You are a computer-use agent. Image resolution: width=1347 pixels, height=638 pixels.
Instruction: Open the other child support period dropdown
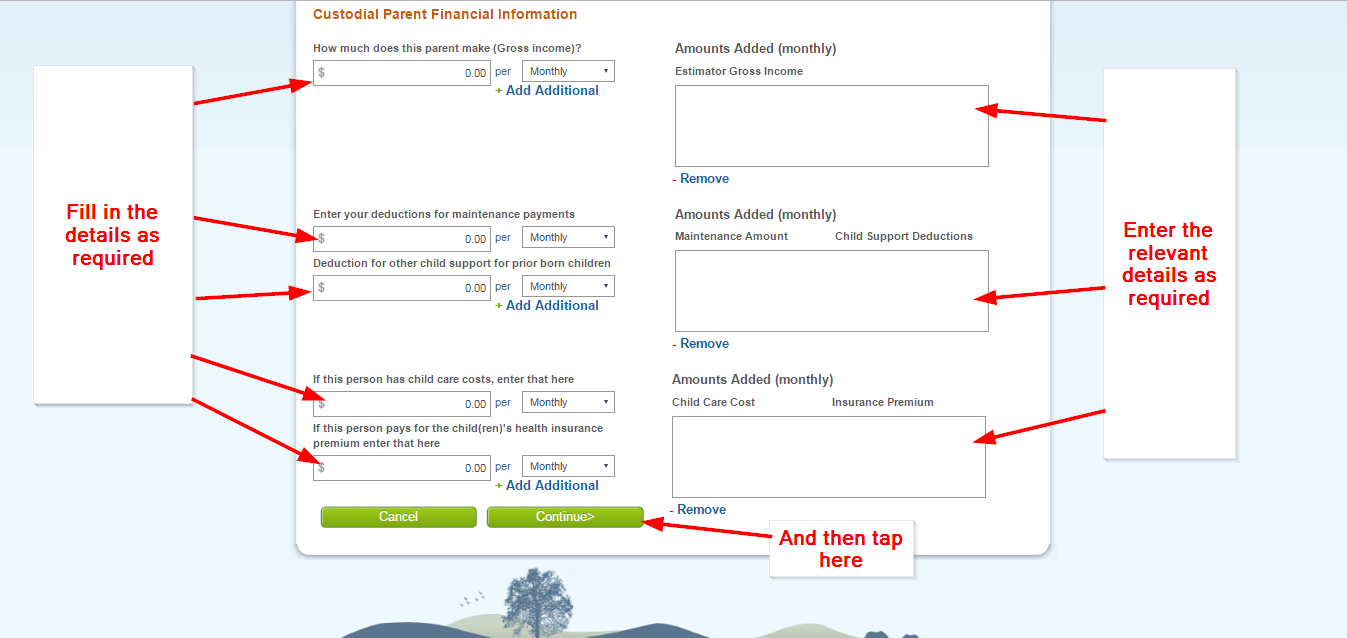click(x=568, y=286)
